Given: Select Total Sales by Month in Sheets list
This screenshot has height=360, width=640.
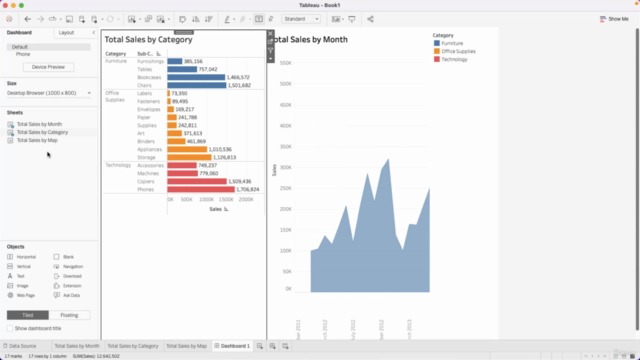Looking at the screenshot, I should (39, 124).
